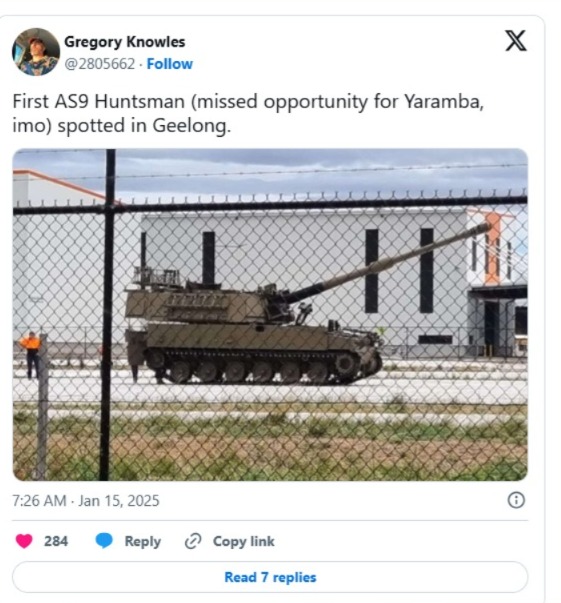Click the tweet text about AS9 Huntsman
561x603 pixels.
pos(248,113)
